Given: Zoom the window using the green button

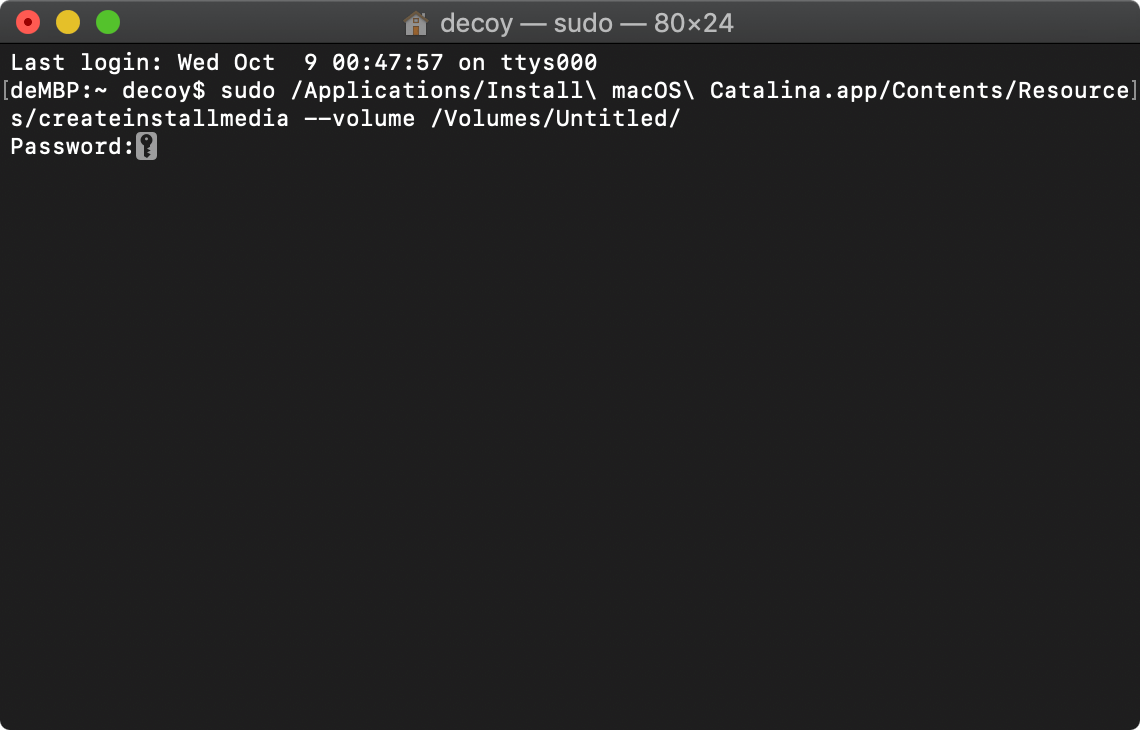Looking at the screenshot, I should pos(108,23).
